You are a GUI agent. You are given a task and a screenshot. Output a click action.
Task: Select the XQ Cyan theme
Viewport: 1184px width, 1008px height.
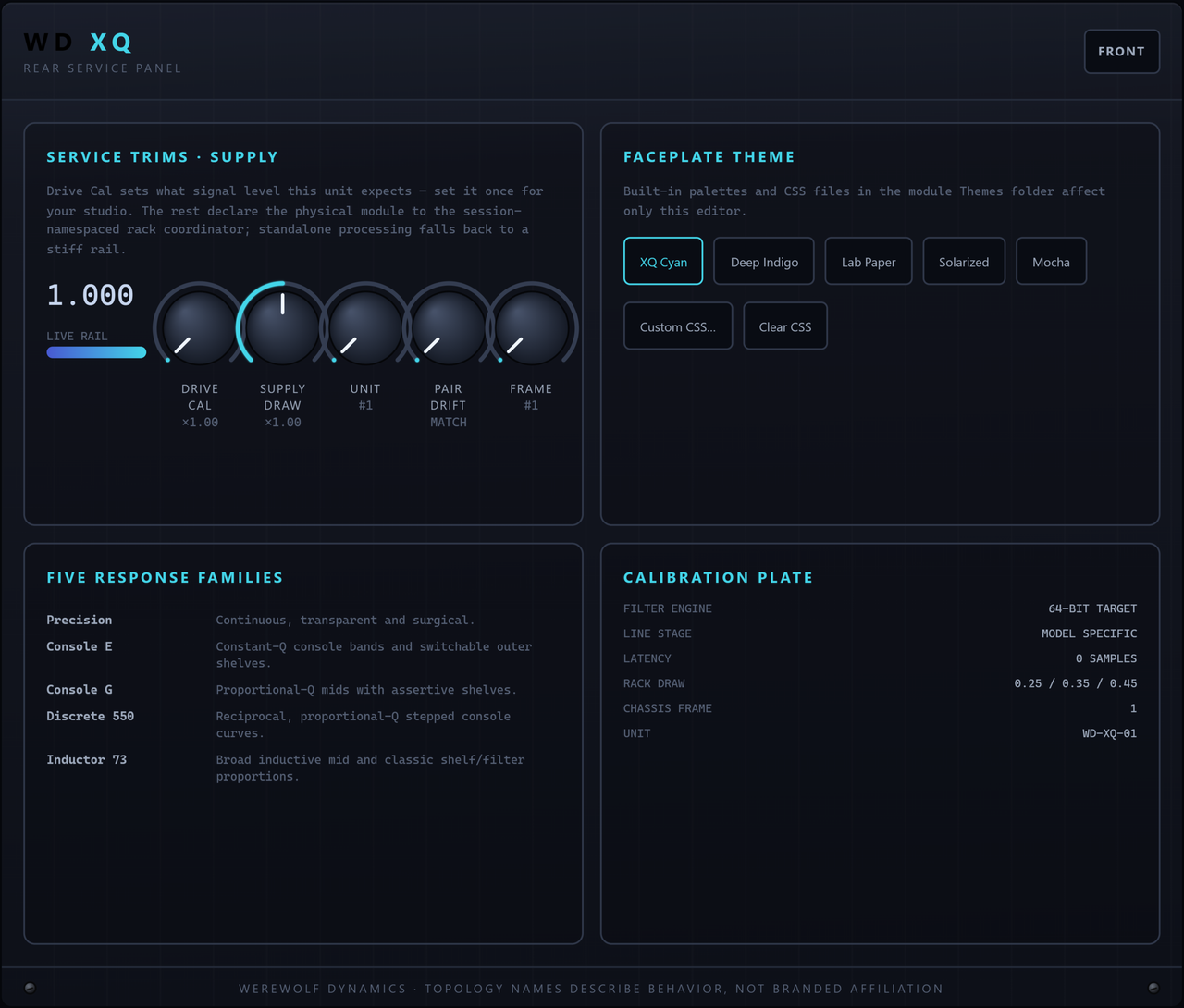point(663,262)
